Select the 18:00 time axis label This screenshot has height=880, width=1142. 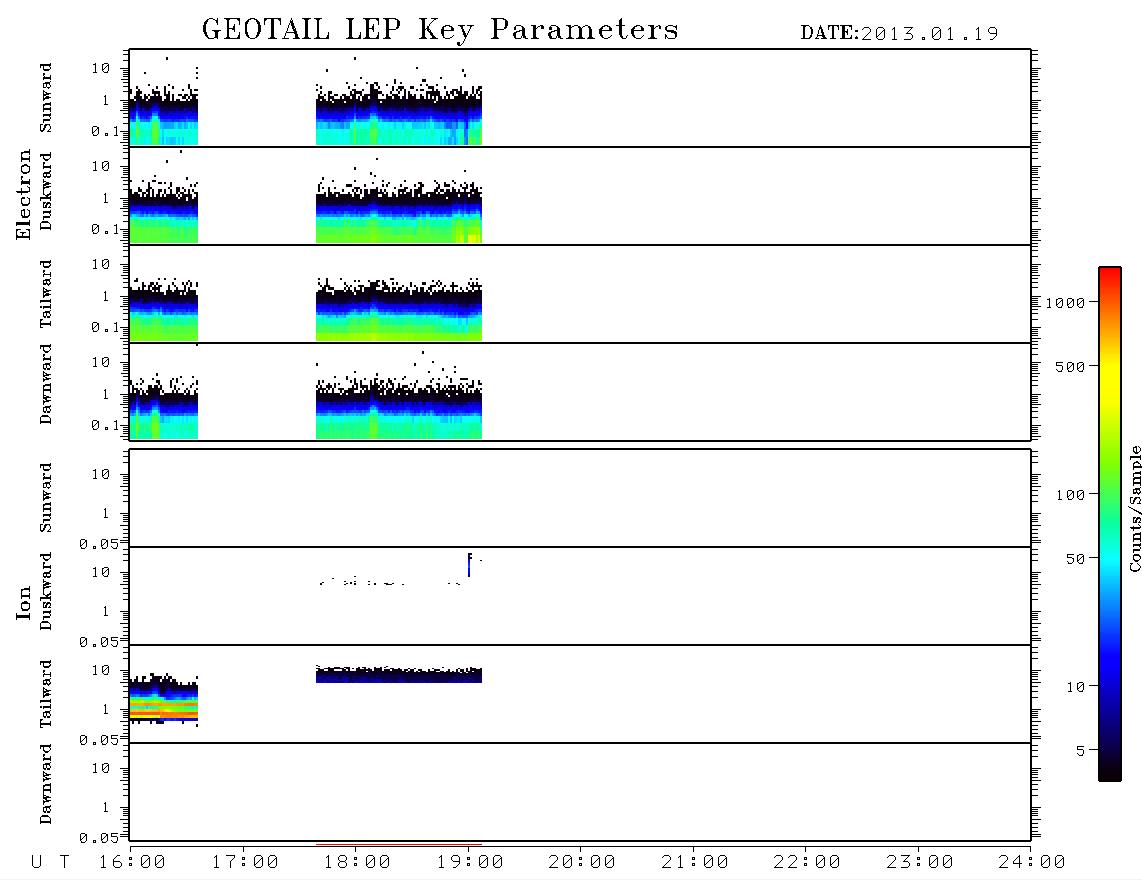(357, 863)
